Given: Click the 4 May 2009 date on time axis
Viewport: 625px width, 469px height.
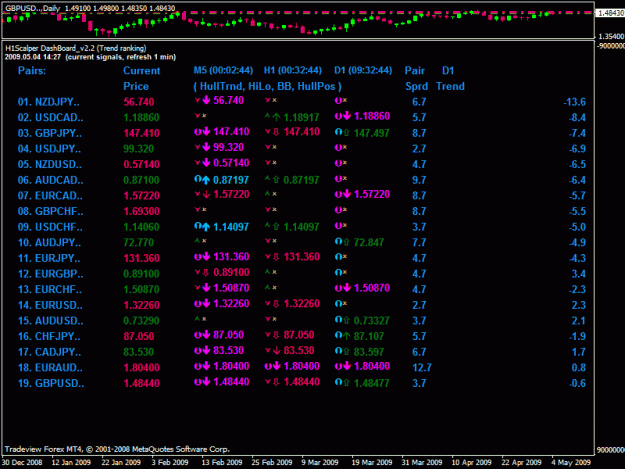Looking at the screenshot, I should [571, 462].
